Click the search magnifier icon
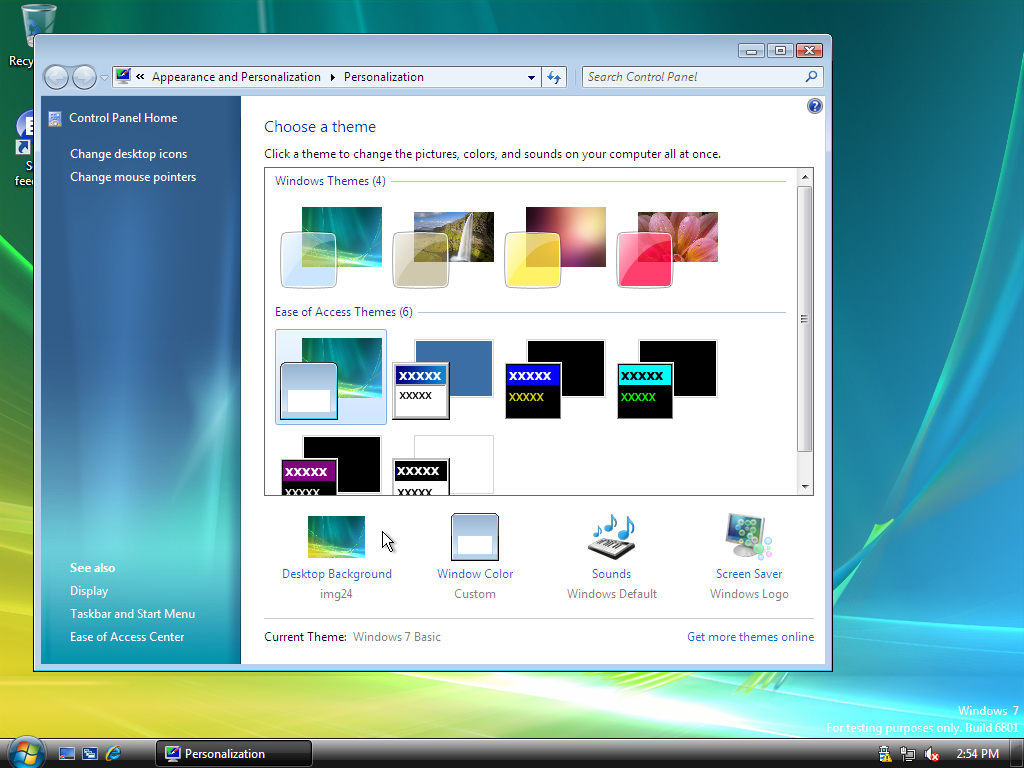 (x=811, y=76)
